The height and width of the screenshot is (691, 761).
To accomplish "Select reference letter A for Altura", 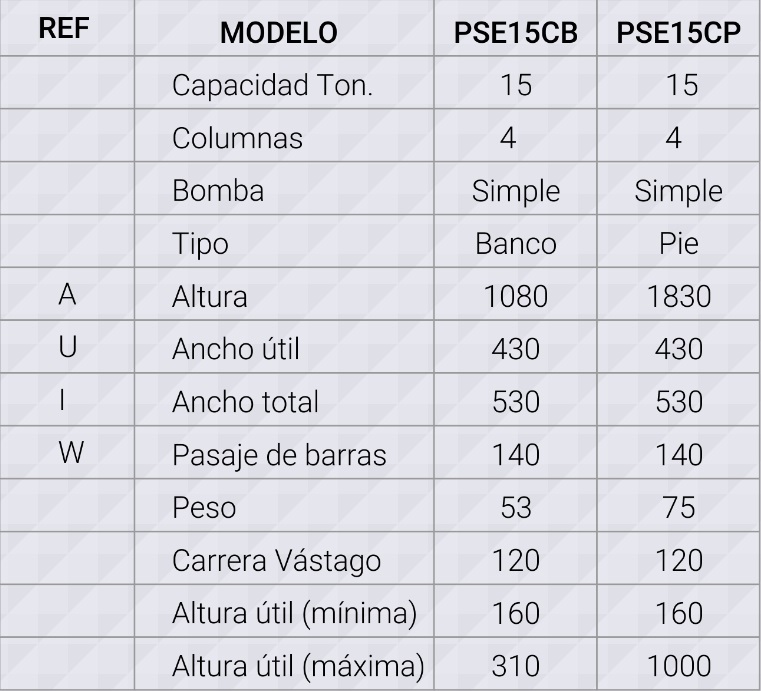I will coord(67,295).
